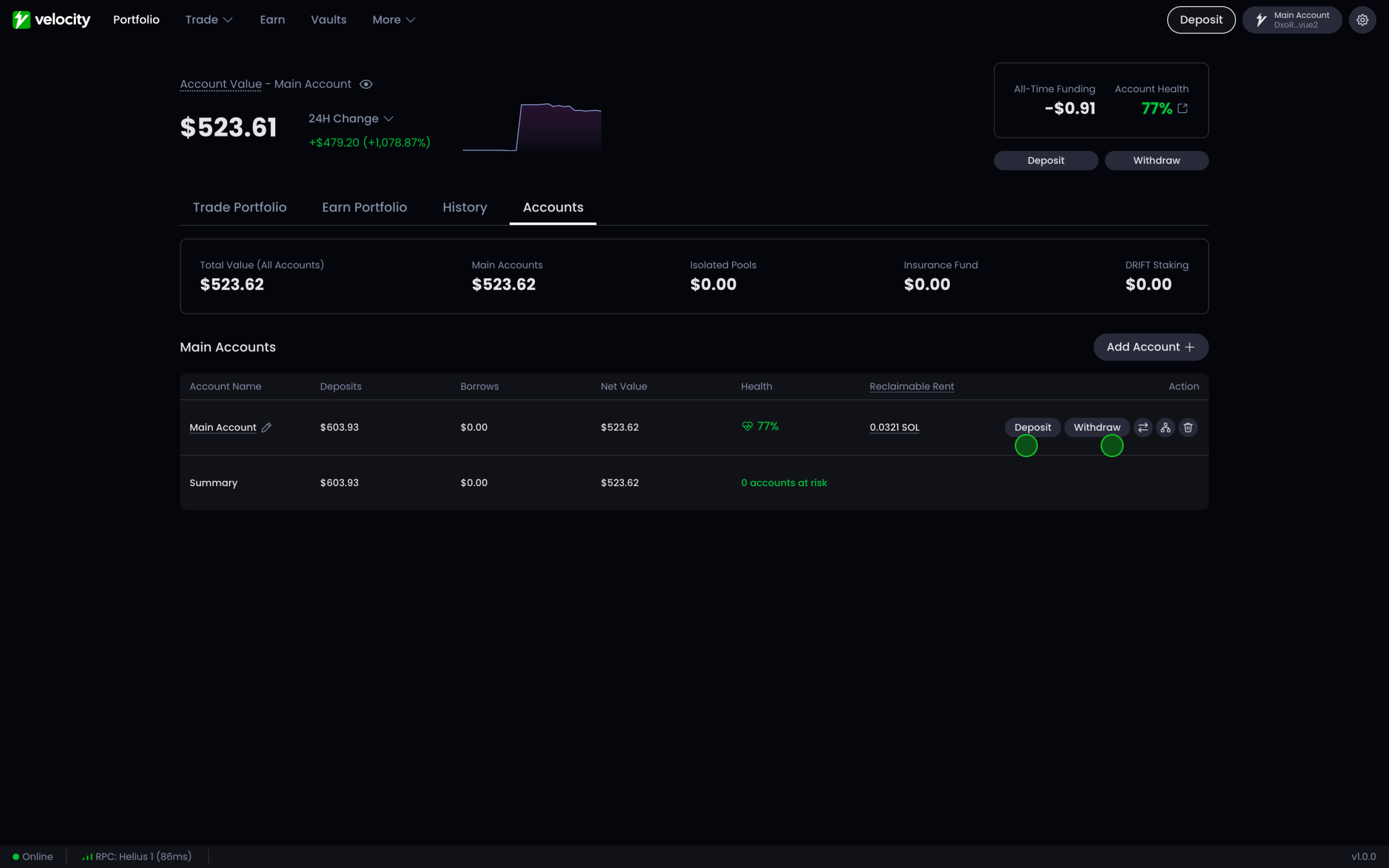1389x868 pixels.
Task: Open Account Health external link icon
Action: coord(1183,109)
